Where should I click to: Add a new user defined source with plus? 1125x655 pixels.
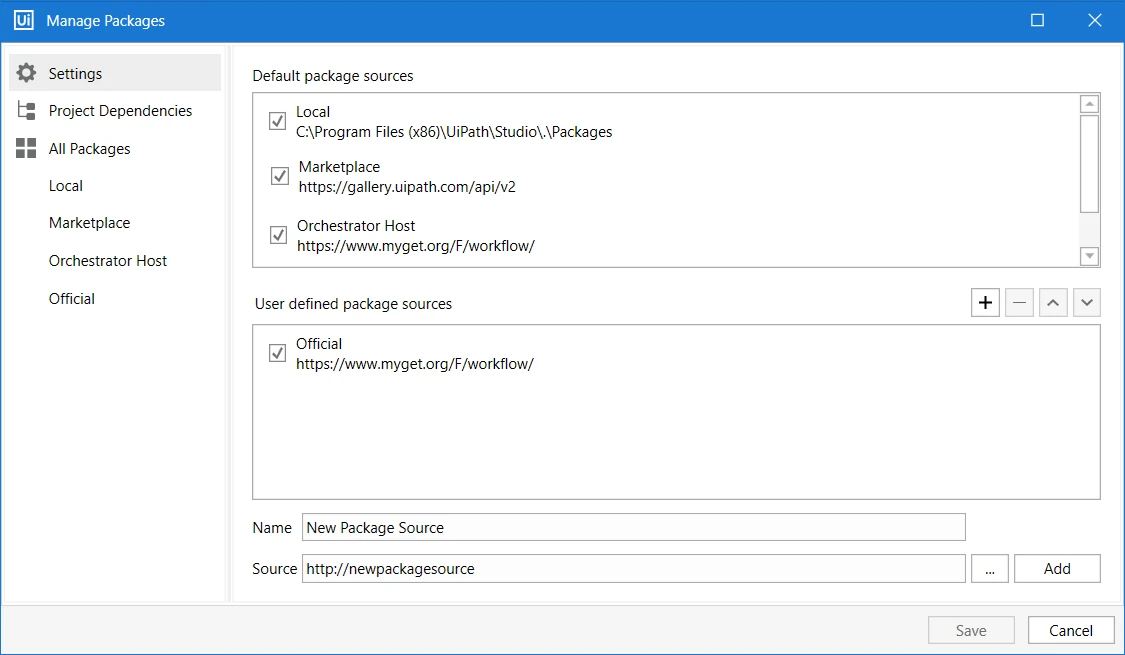(985, 303)
